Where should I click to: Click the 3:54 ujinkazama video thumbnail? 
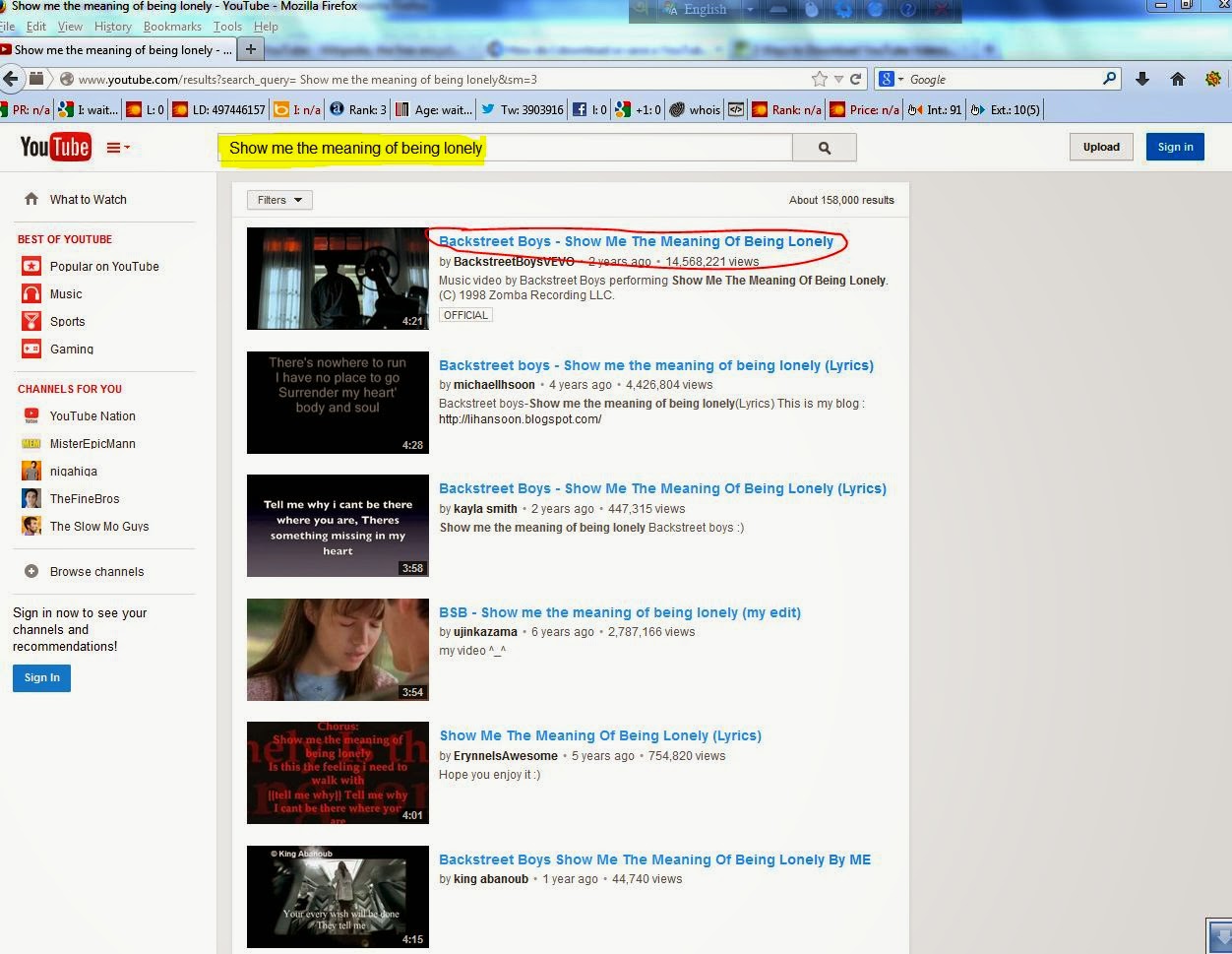pyautogui.click(x=338, y=650)
